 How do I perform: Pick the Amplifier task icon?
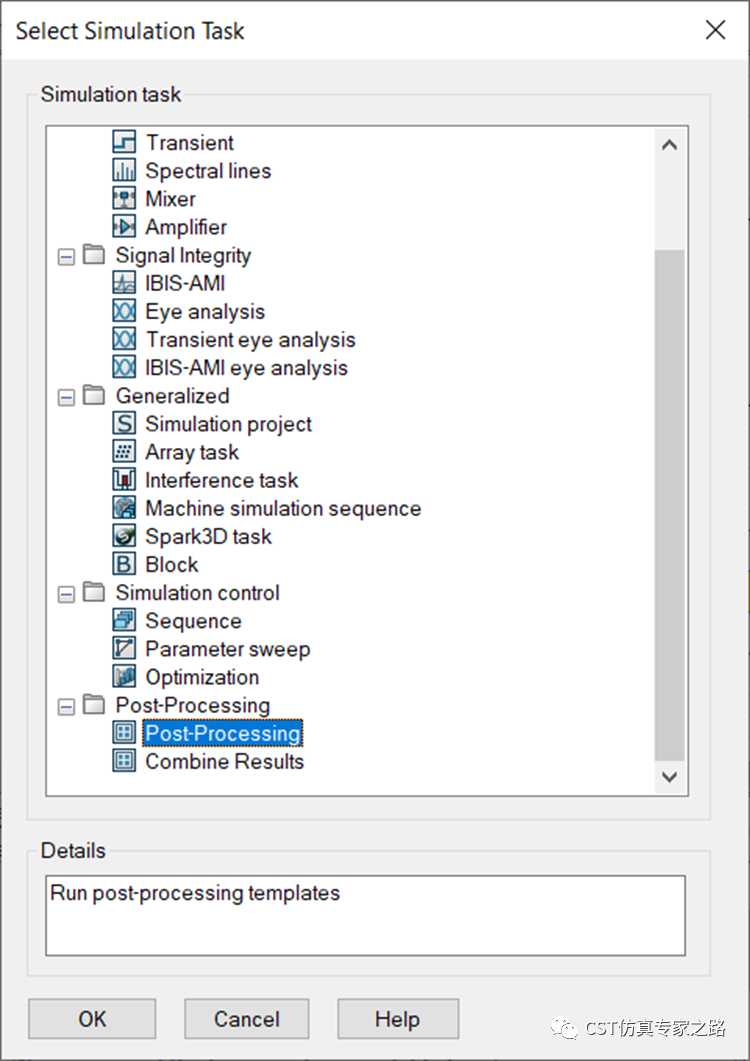pyautogui.click(x=124, y=227)
